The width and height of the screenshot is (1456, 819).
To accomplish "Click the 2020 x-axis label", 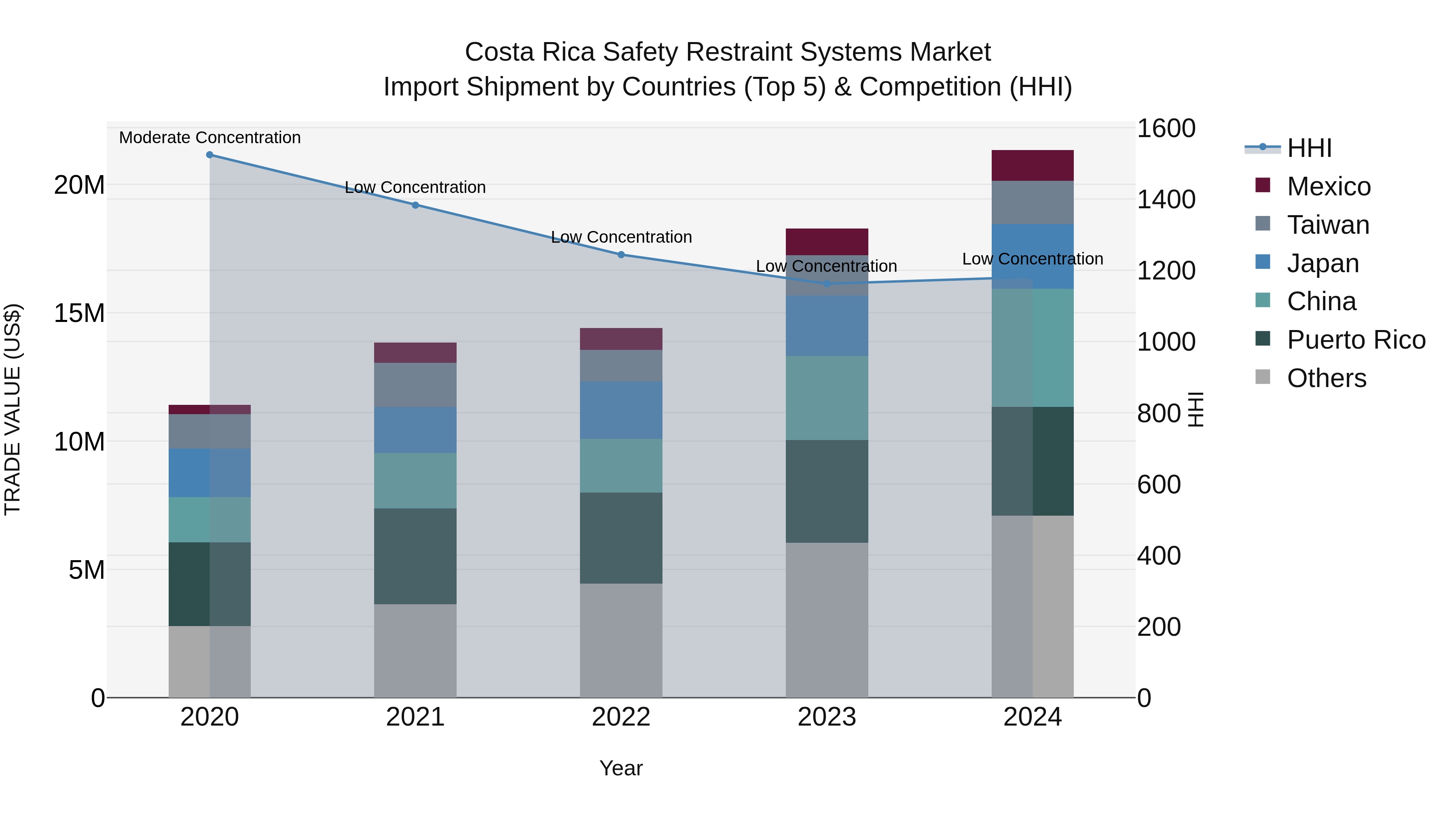I will (x=210, y=717).
